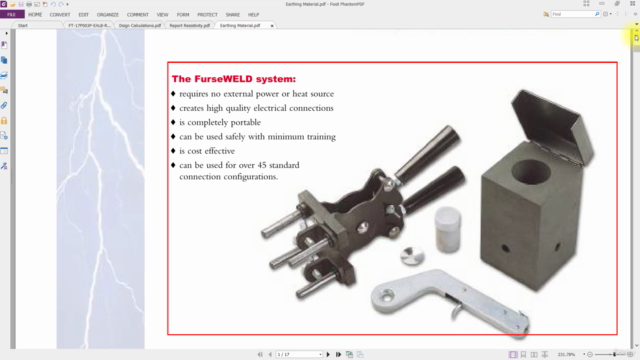Open the PROTECT ribbon tab

click(207, 15)
